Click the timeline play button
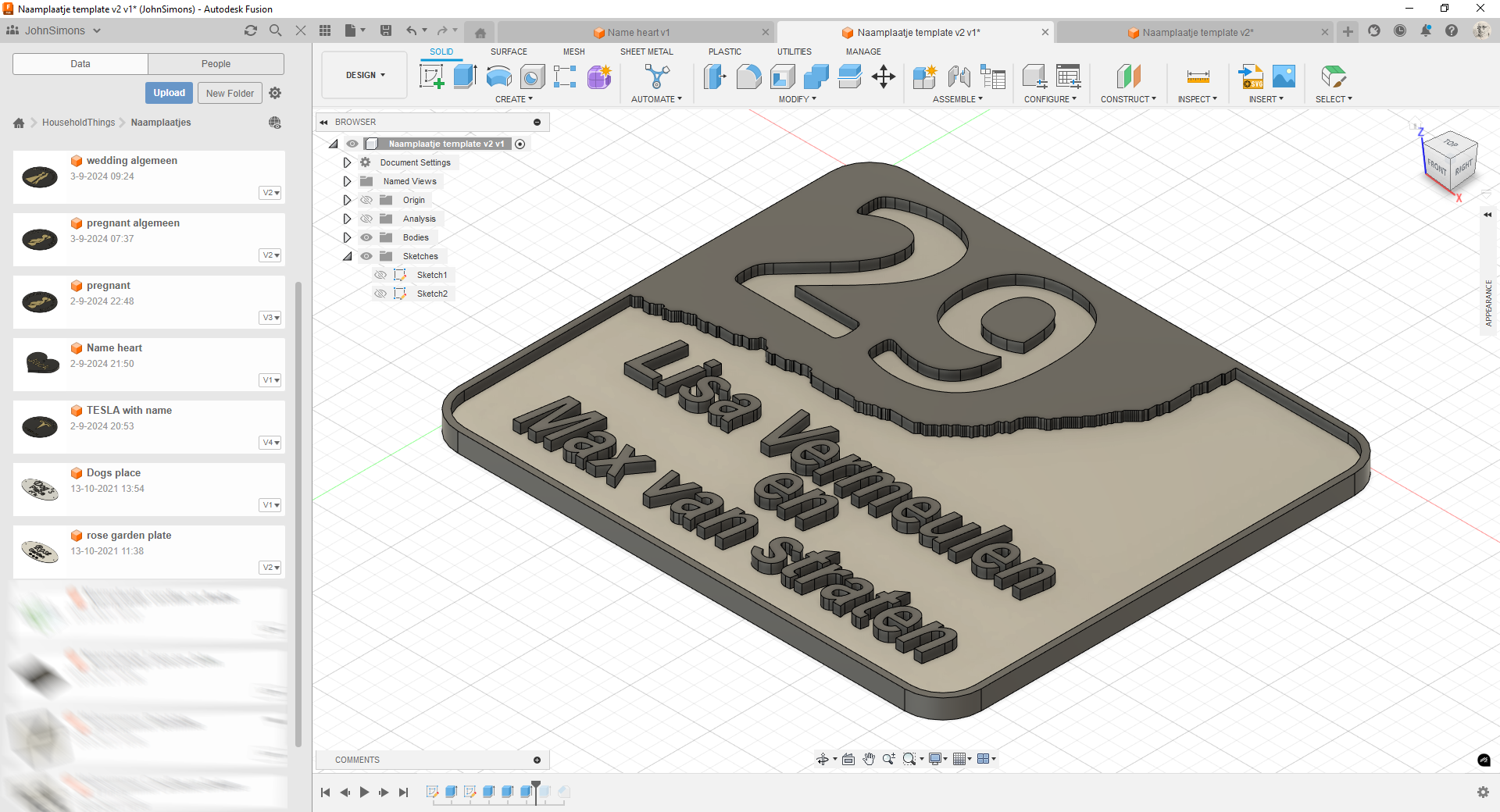This screenshot has width=1500, height=812. point(364,792)
